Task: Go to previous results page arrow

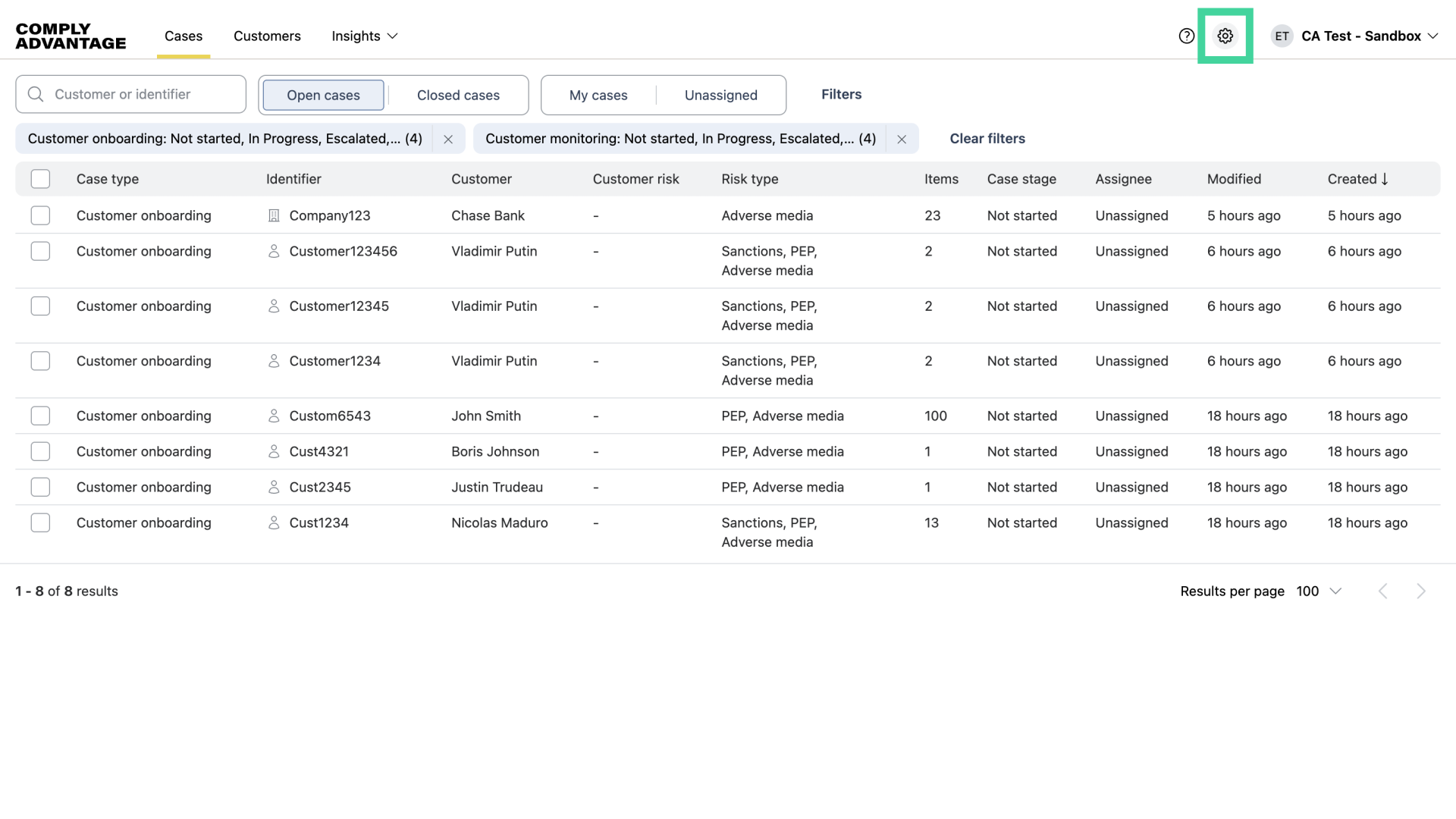Action: [1382, 591]
